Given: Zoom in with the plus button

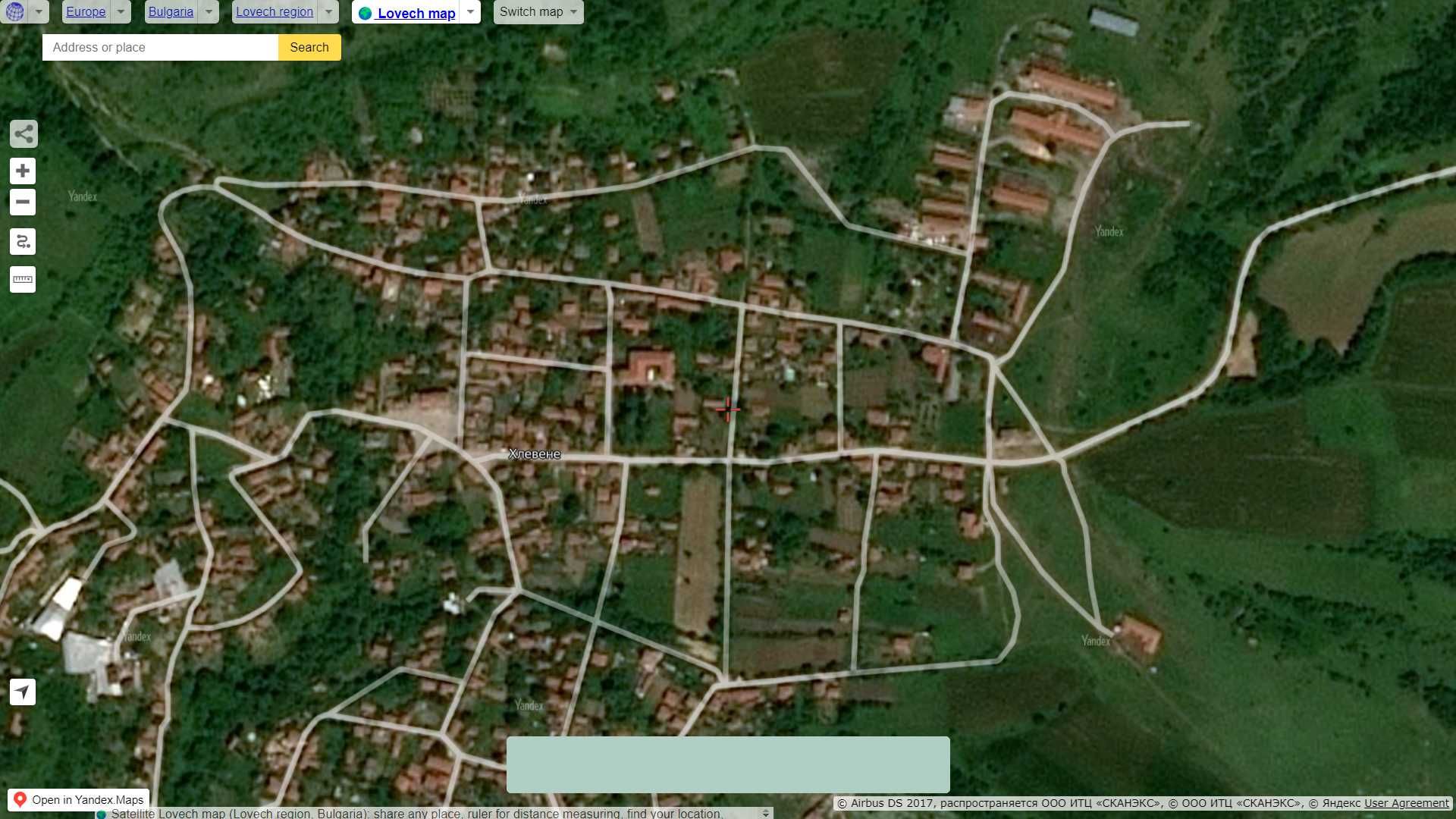Looking at the screenshot, I should tap(23, 171).
